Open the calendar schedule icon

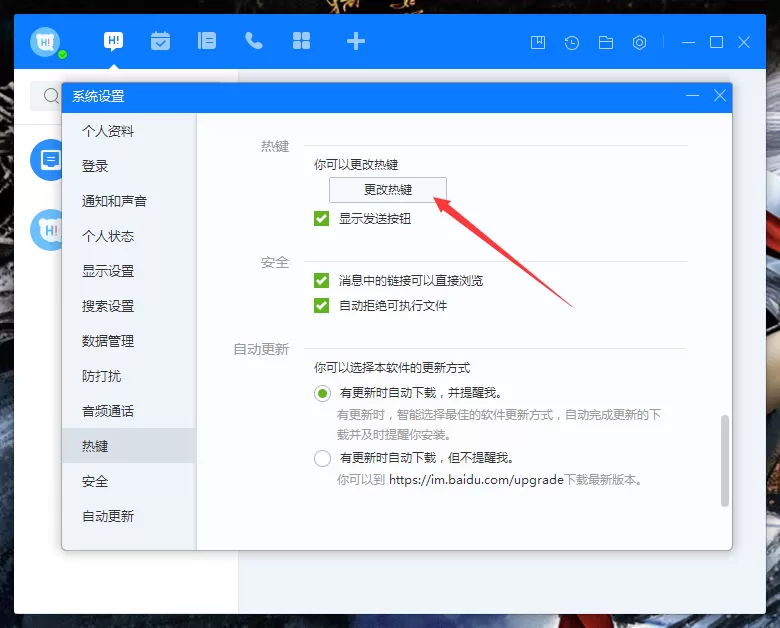160,41
